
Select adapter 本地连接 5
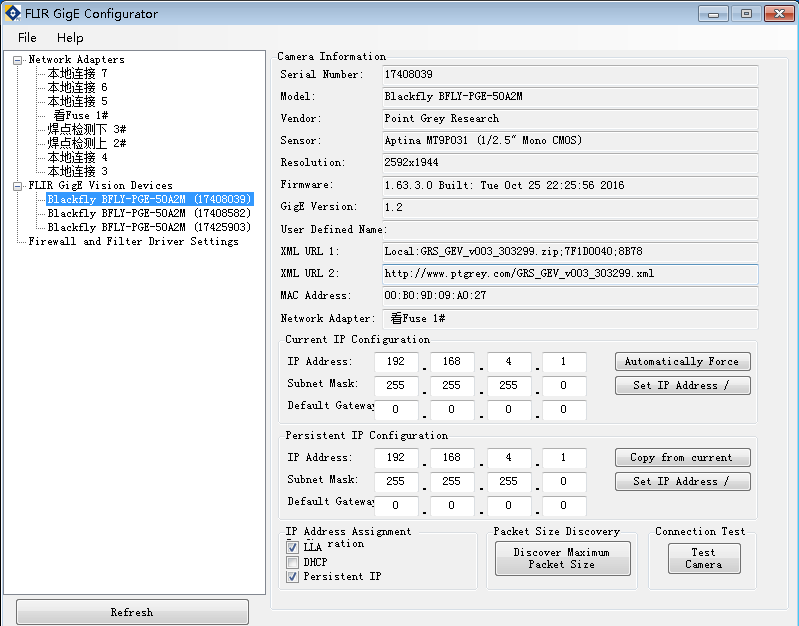pos(77,101)
